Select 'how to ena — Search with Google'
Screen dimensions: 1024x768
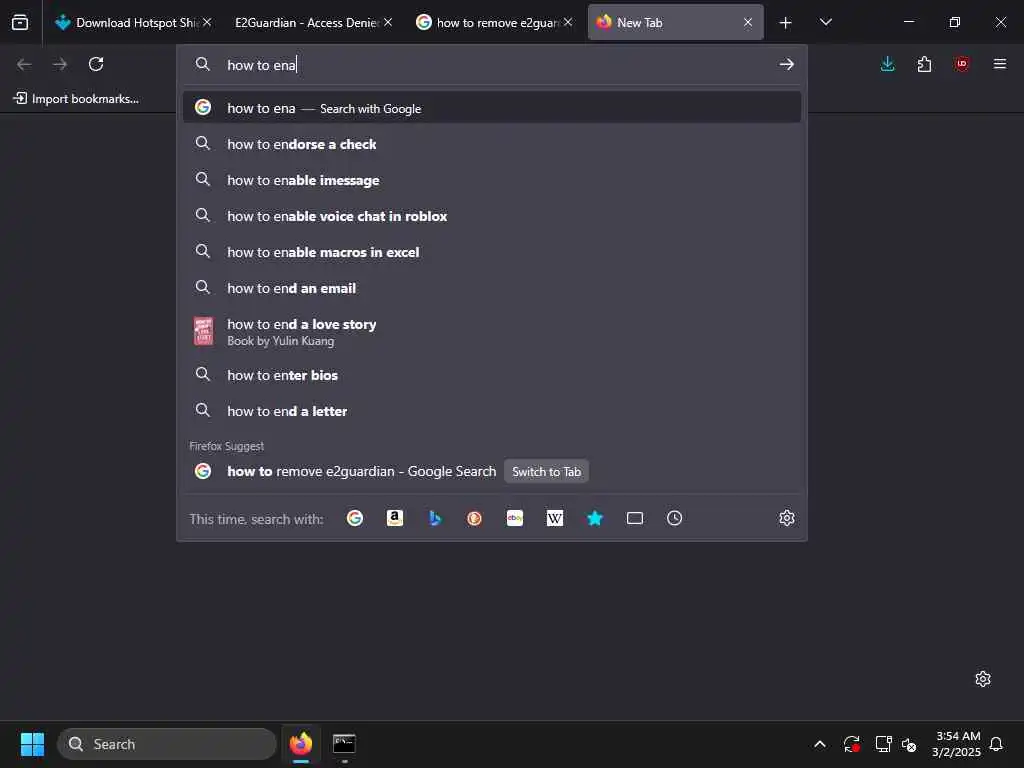point(492,108)
